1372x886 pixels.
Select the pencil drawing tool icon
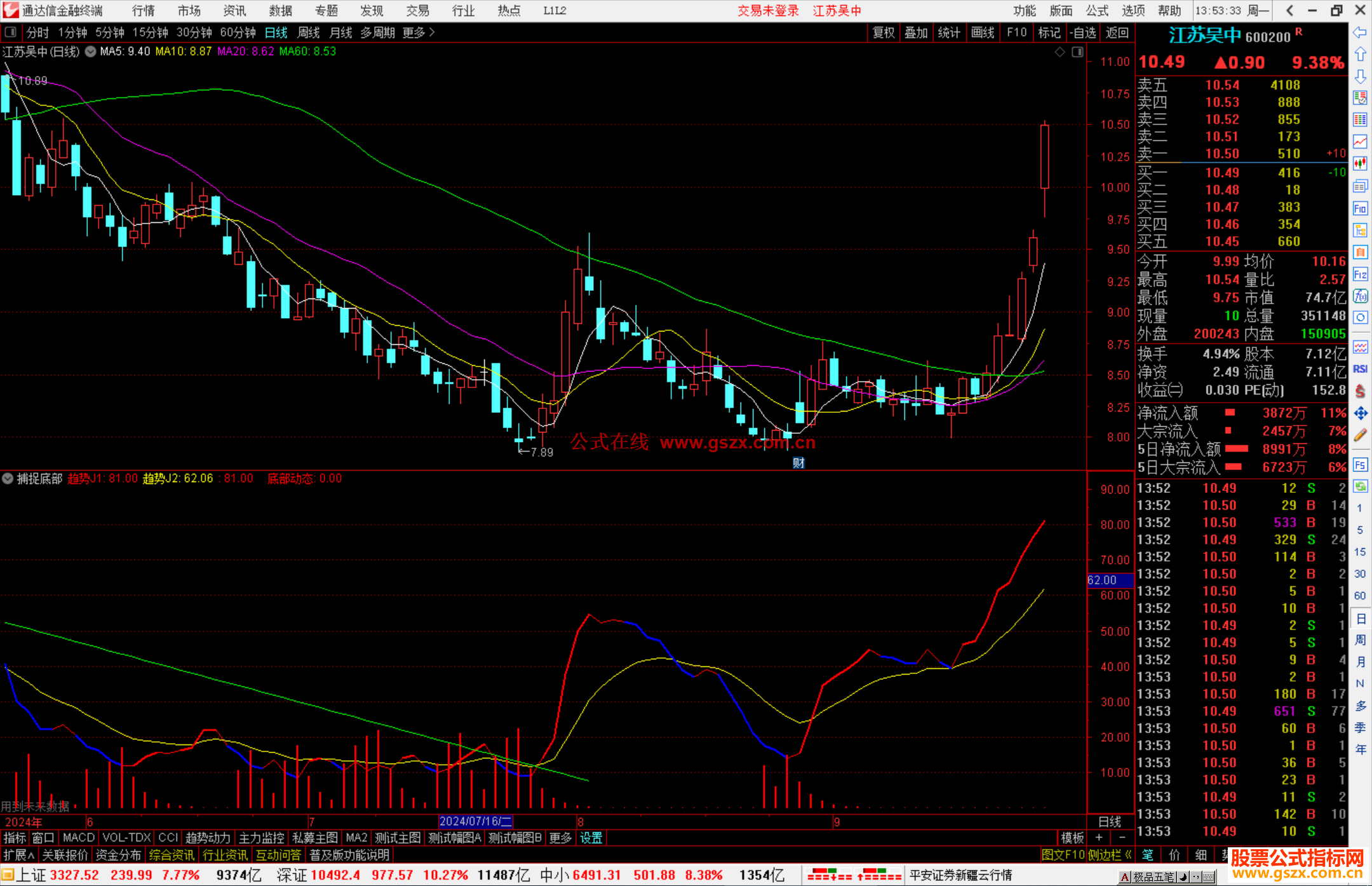click(x=1360, y=435)
